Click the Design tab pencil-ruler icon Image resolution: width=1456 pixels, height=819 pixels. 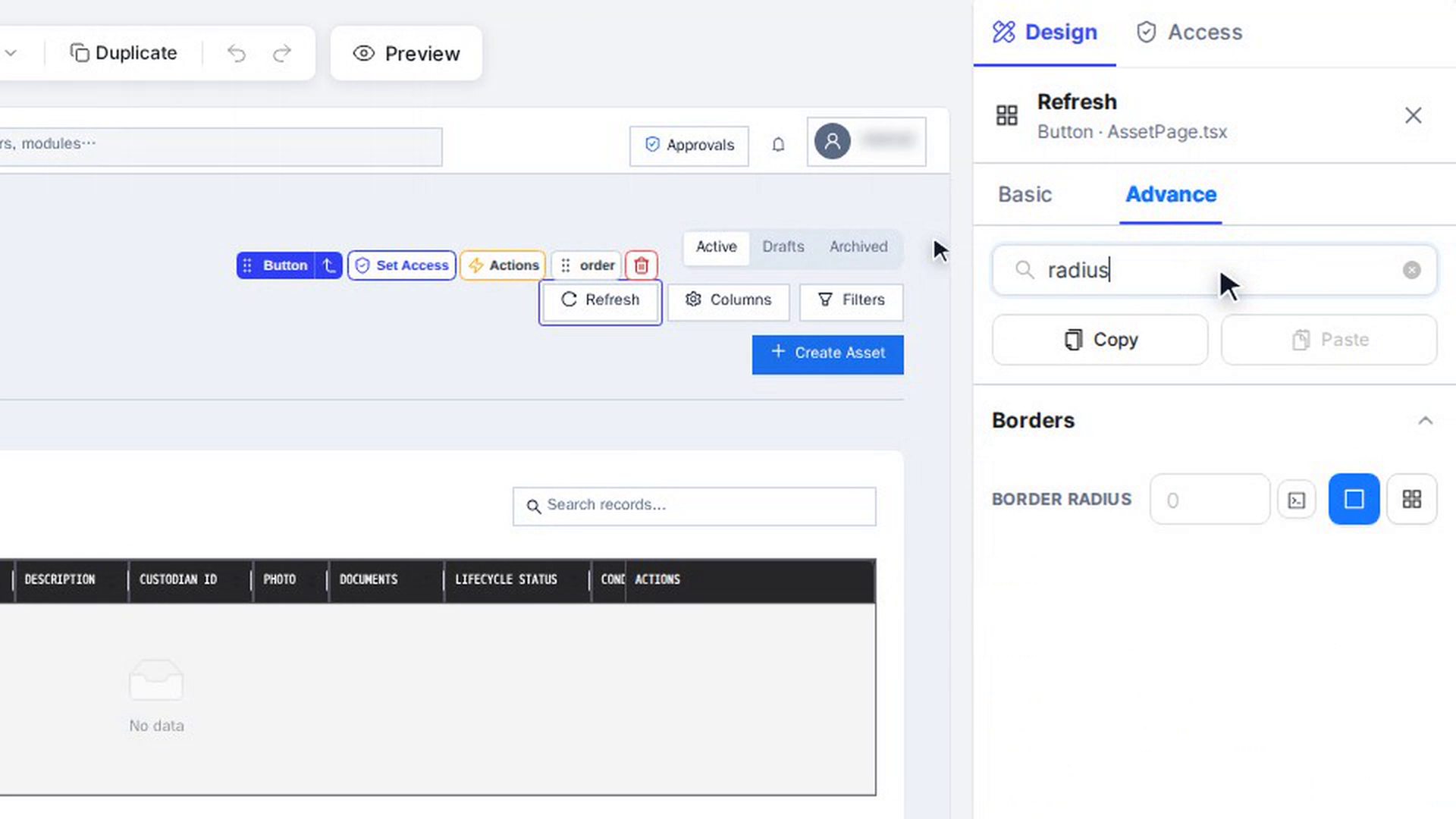tap(1004, 32)
